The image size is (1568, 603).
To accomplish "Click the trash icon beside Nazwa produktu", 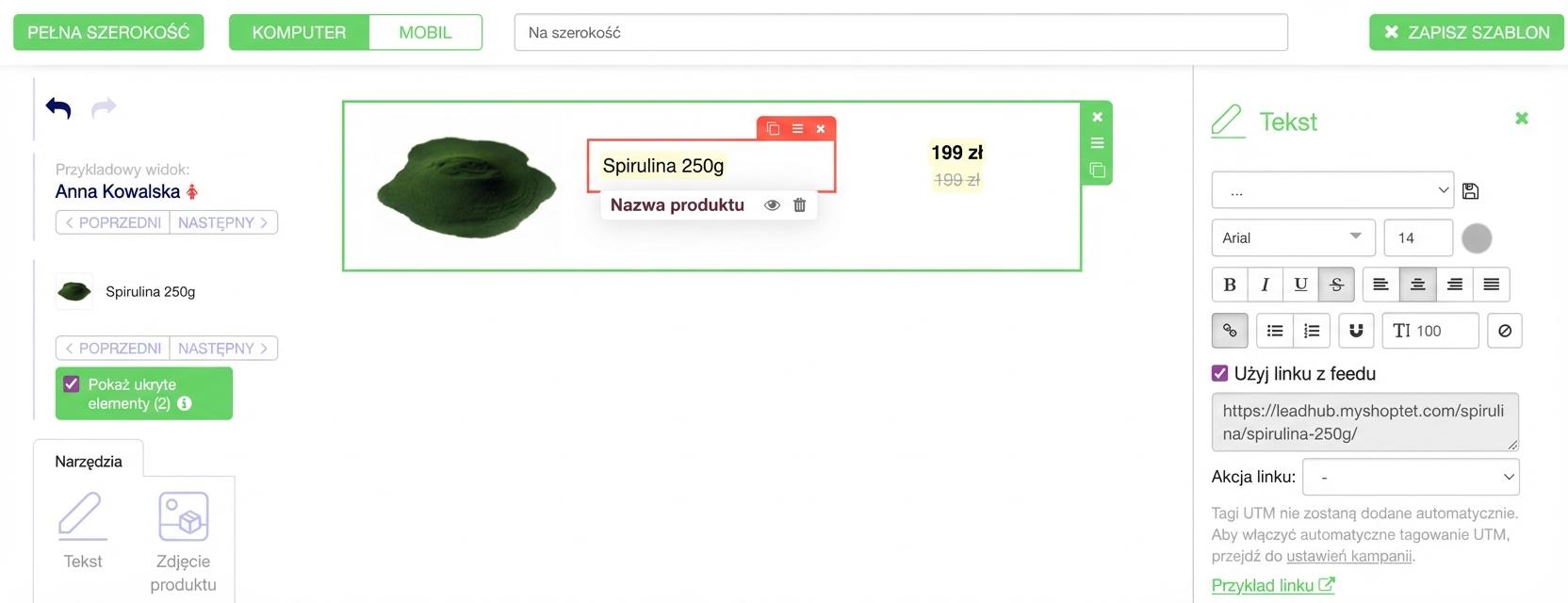I will [799, 204].
